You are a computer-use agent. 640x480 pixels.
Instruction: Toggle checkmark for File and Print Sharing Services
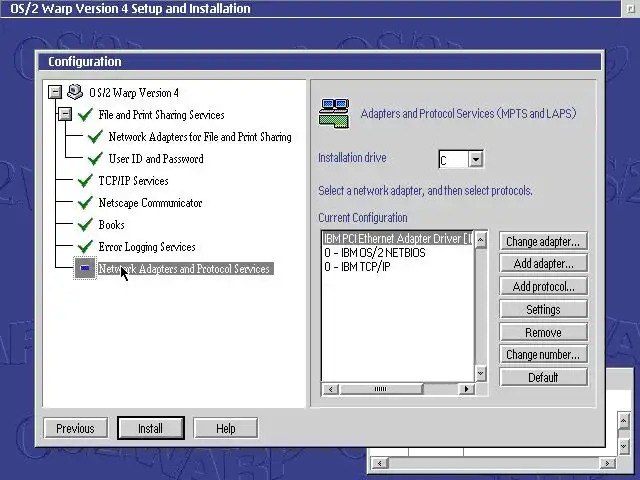point(85,115)
